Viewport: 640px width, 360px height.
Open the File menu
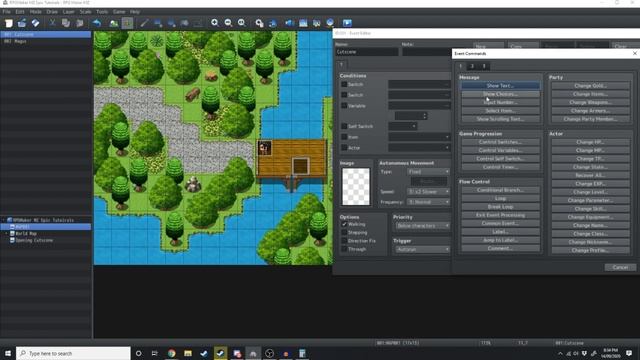pos(6,12)
